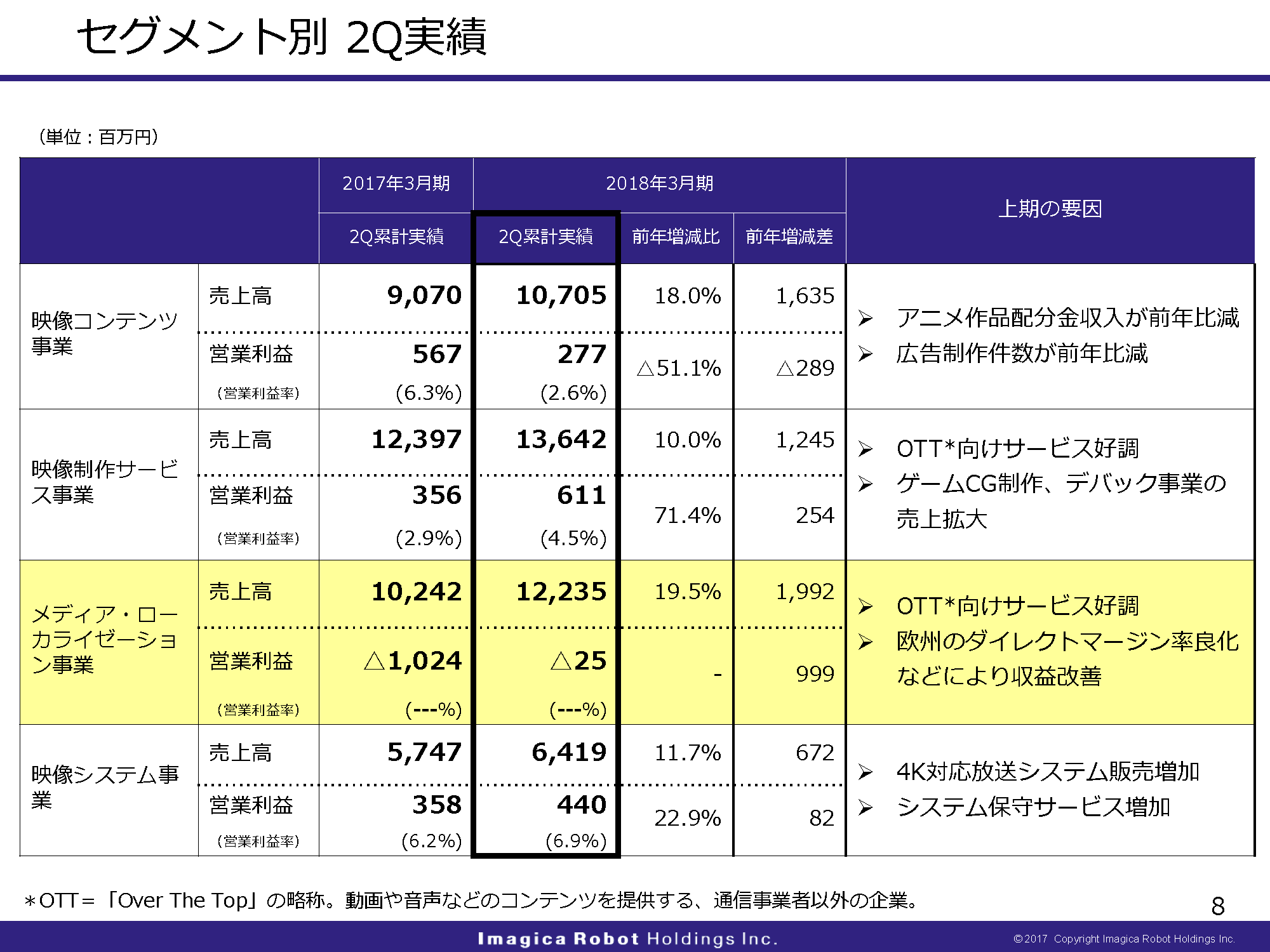1270x952 pixels.
Task: Click the value 6,419
Action: pyautogui.click(x=569, y=752)
